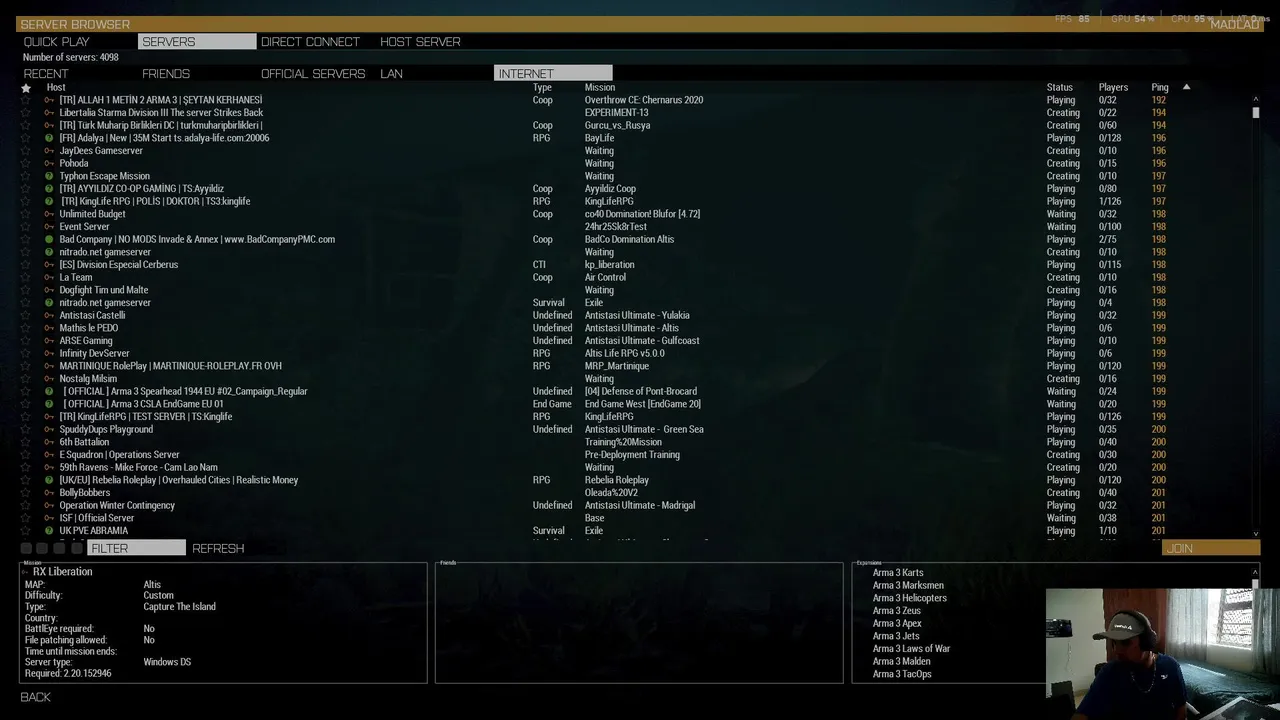Star the KingLifeRPG TEST SERVER row

[x=26, y=417]
